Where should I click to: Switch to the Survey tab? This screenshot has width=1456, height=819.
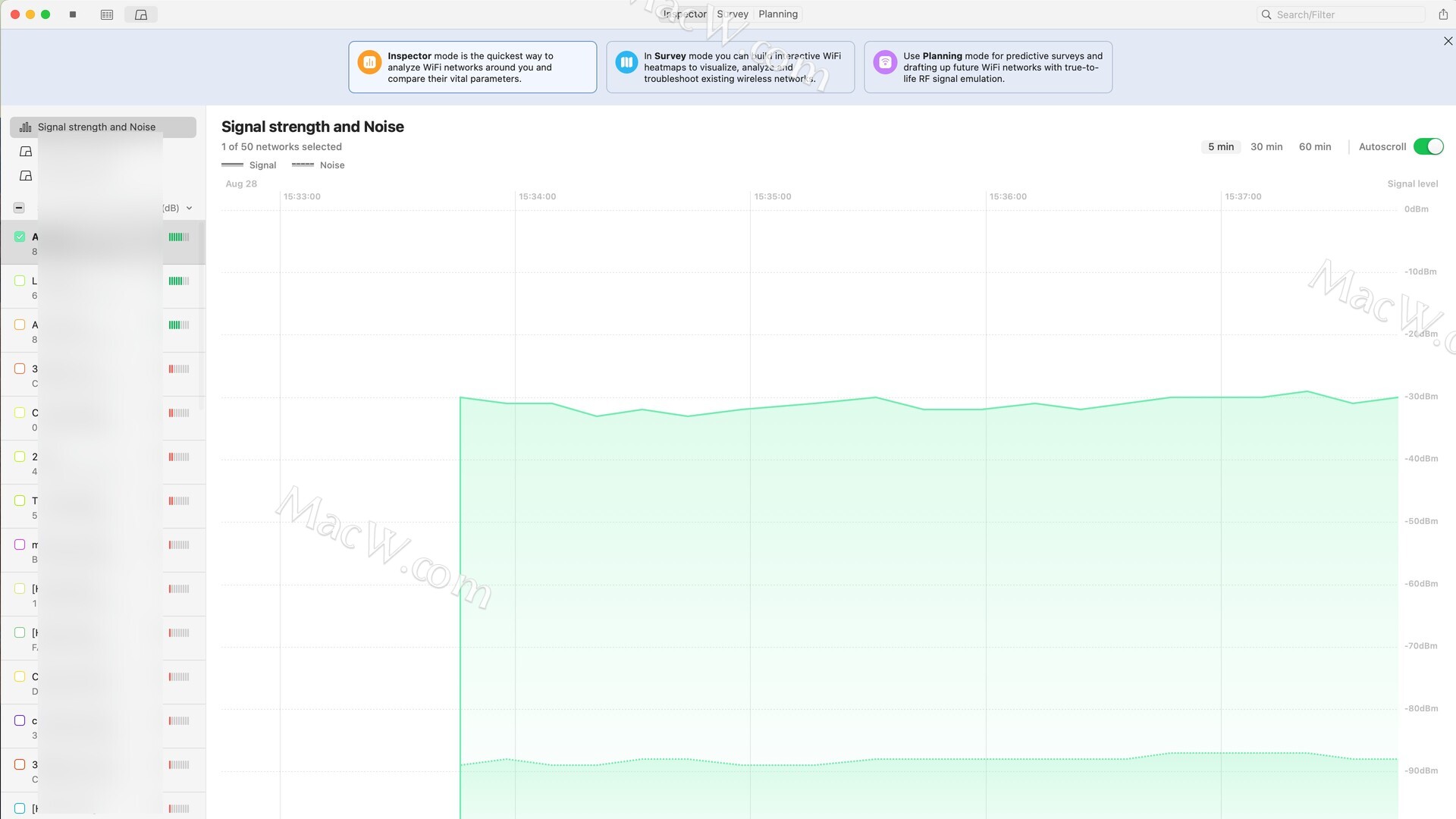point(733,14)
